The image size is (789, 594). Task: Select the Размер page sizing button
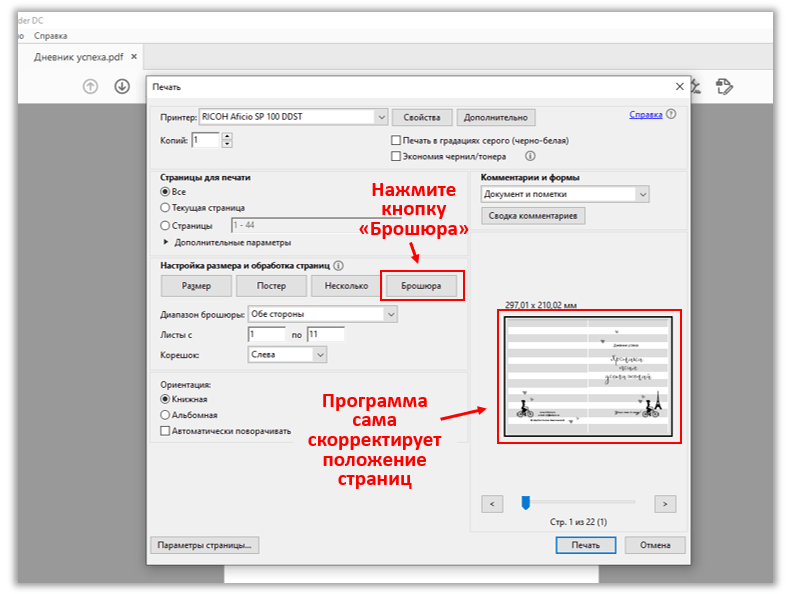point(196,286)
